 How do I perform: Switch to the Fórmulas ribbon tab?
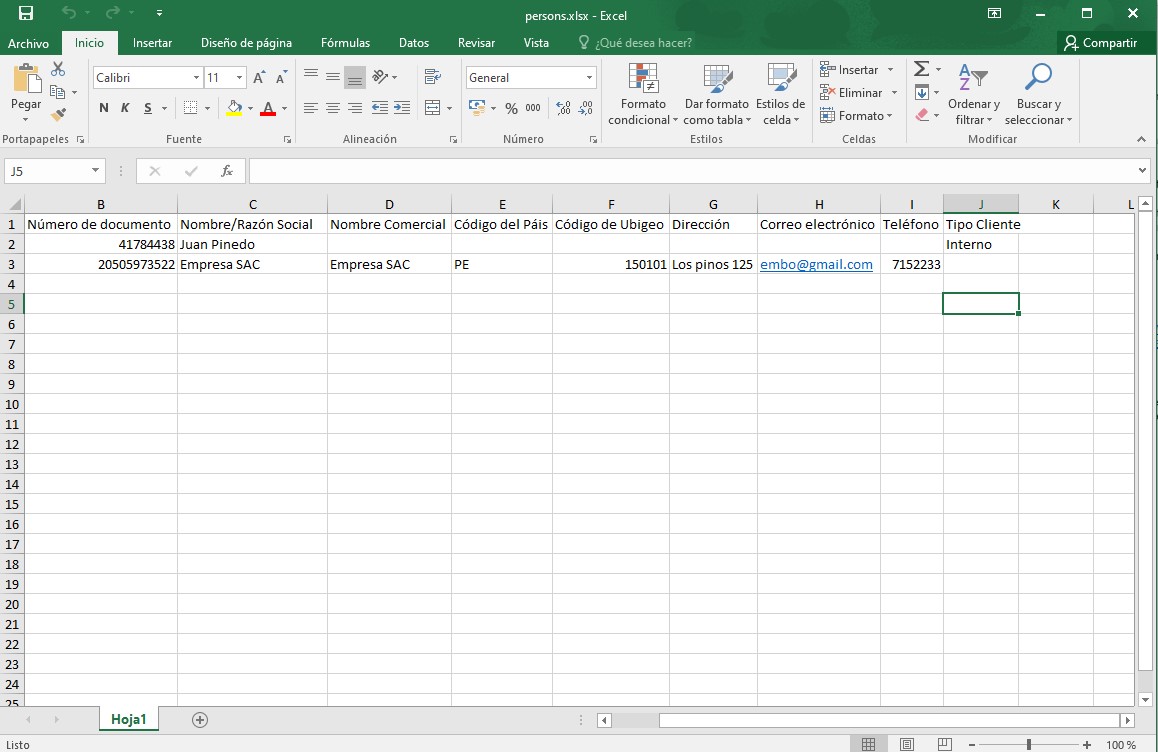pyautogui.click(x=345, y=43)
